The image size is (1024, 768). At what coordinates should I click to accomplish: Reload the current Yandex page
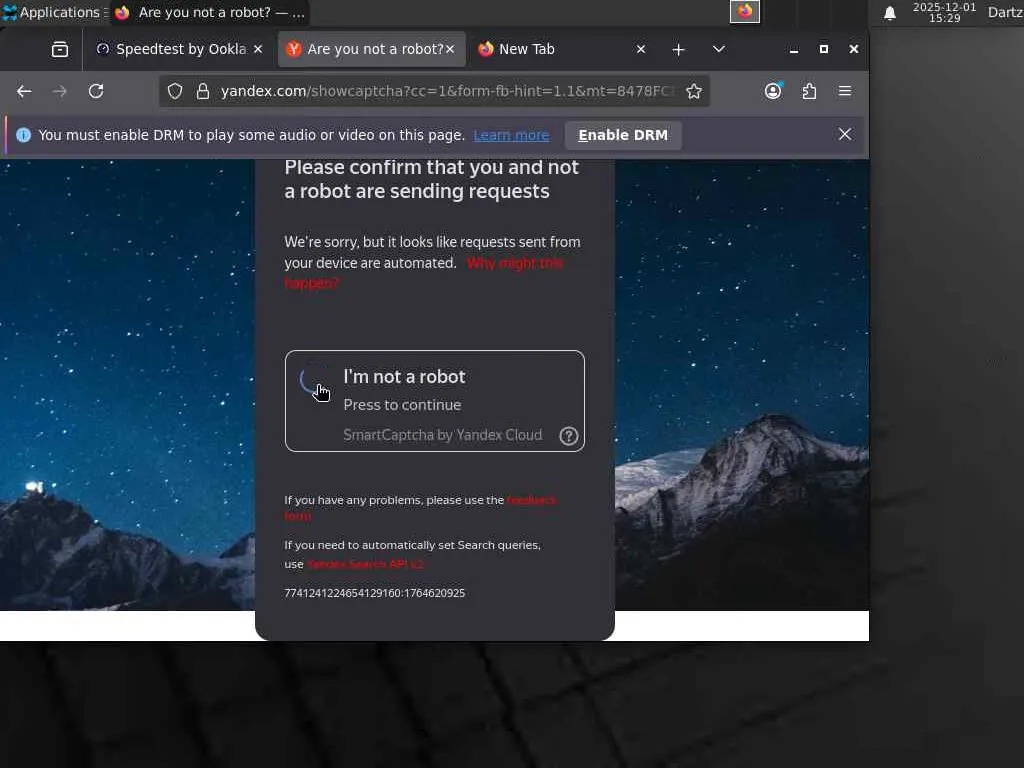96,91
